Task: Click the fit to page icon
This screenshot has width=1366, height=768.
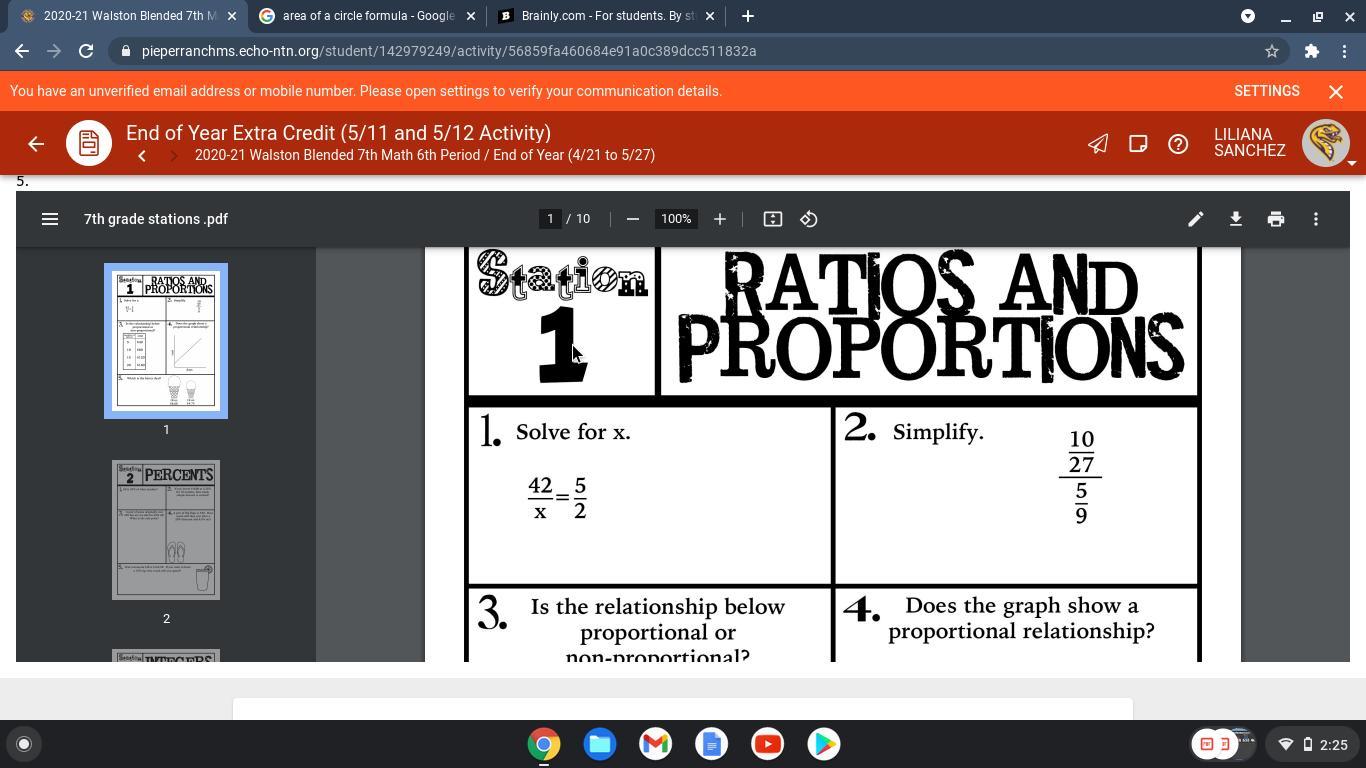Action: pos(772,219)
